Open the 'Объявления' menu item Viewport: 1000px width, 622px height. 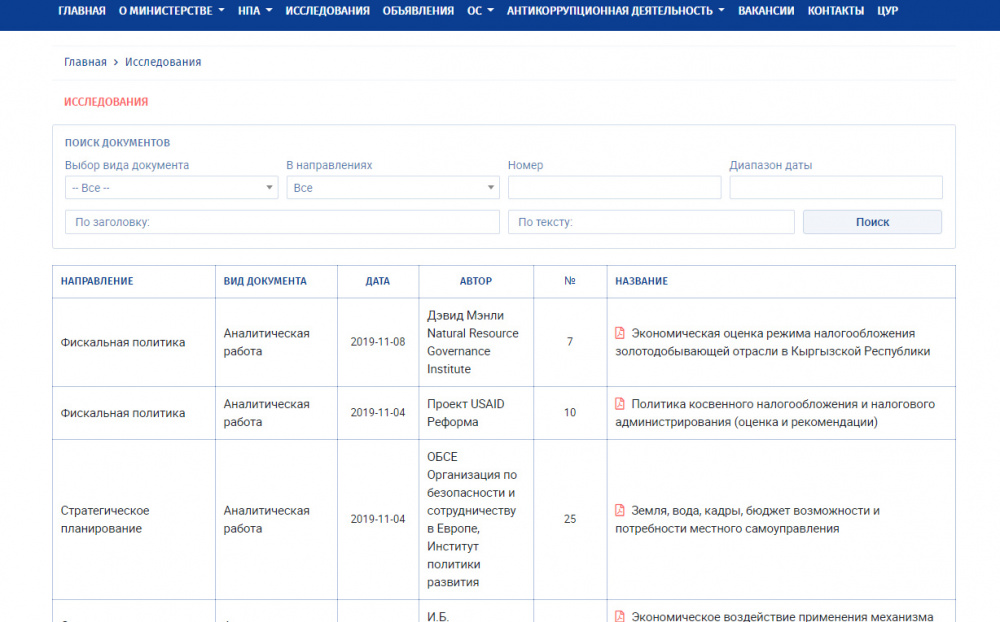[x=418, y=11]
